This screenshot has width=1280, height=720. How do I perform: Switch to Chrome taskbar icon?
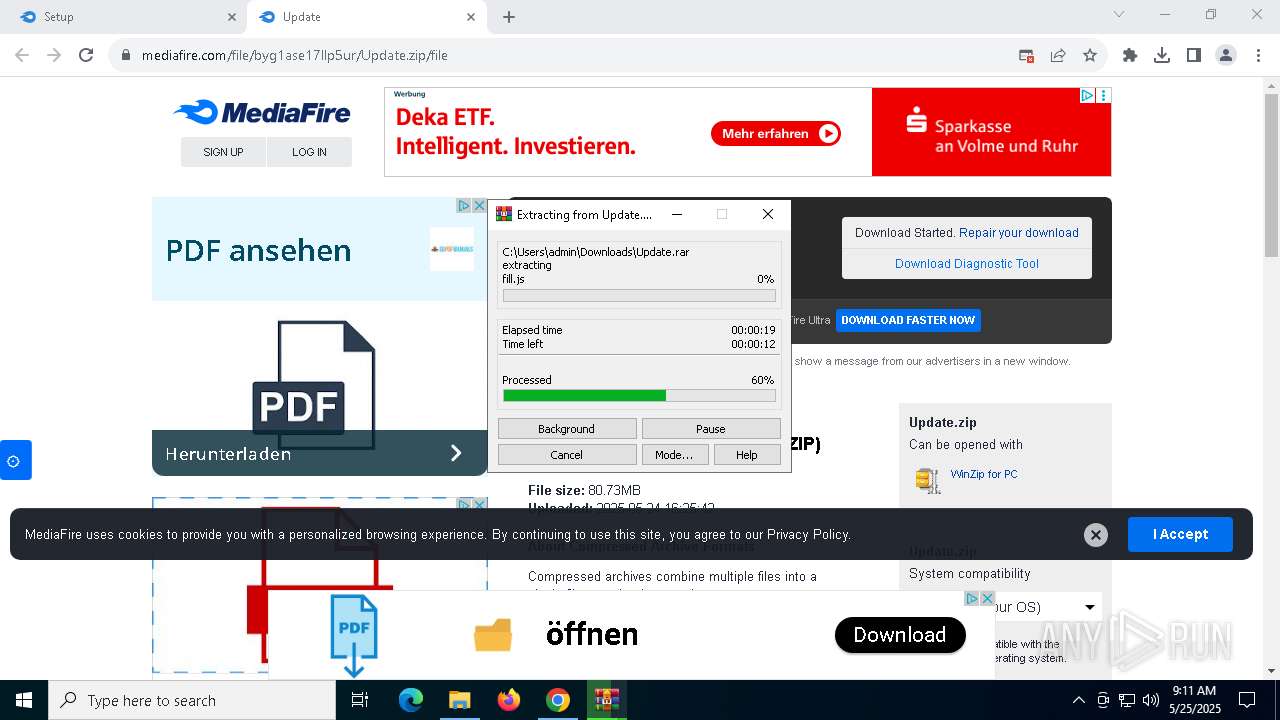(558, 700)
